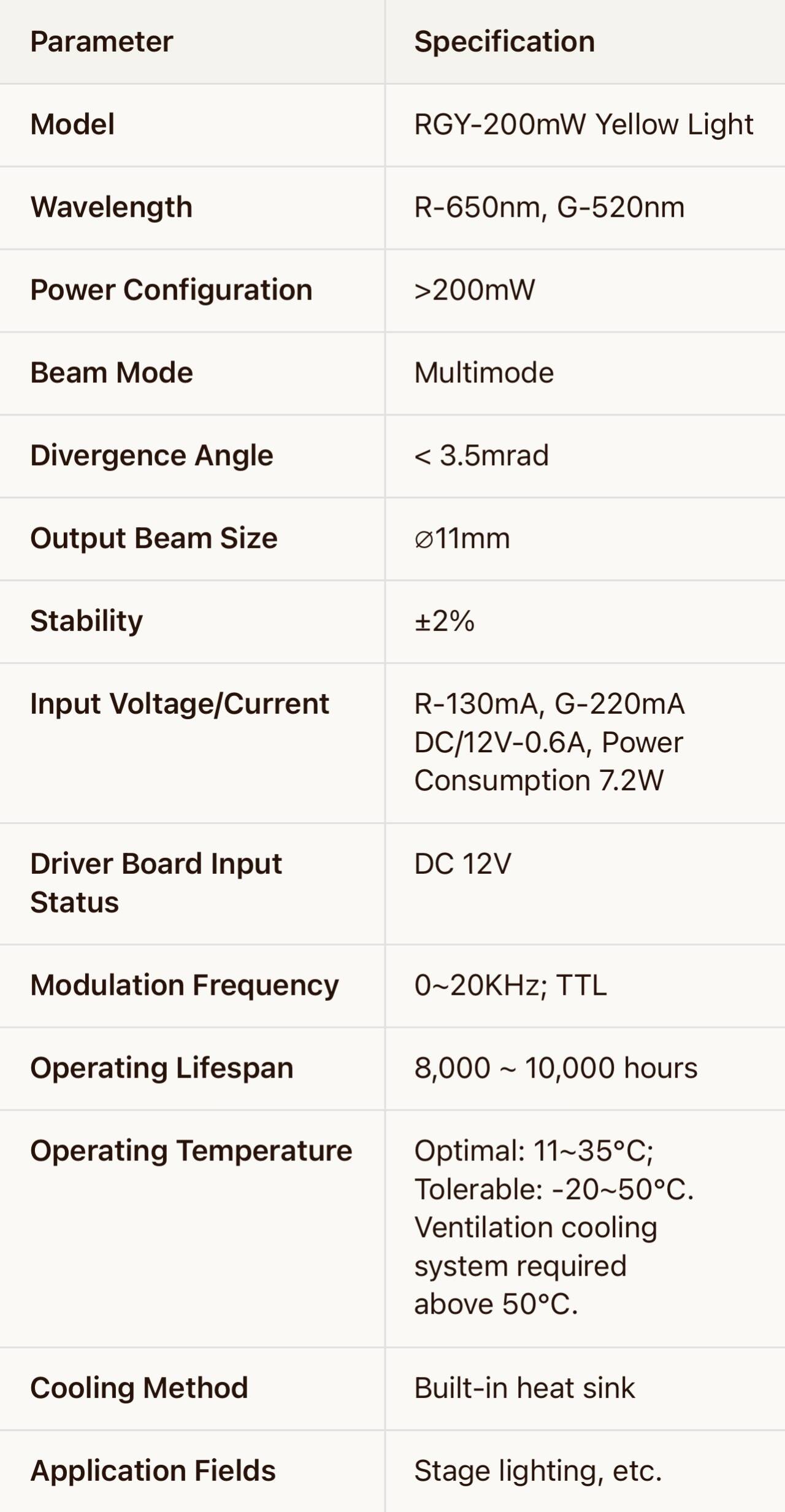Click the Power Configuration label
The image size is (785, 1512).
[171, 290]
